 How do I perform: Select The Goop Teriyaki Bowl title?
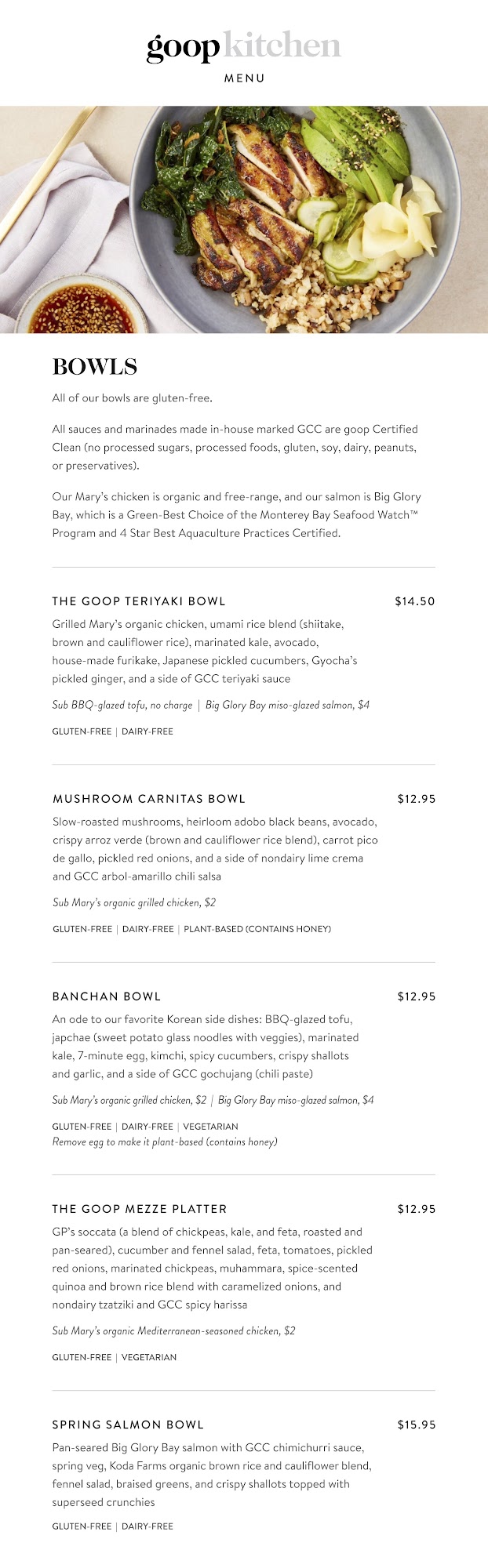pyautogui.click(x=139, y=601)
